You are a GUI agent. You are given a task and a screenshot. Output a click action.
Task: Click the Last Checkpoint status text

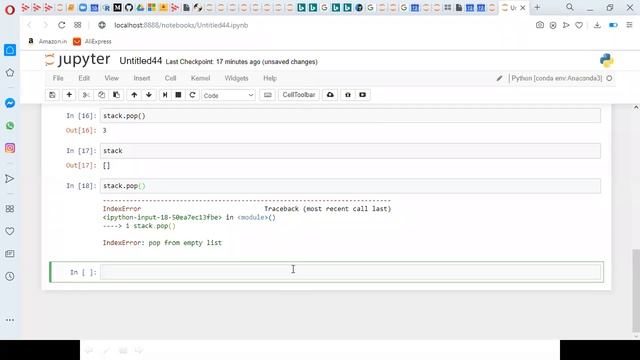point(241,62)
